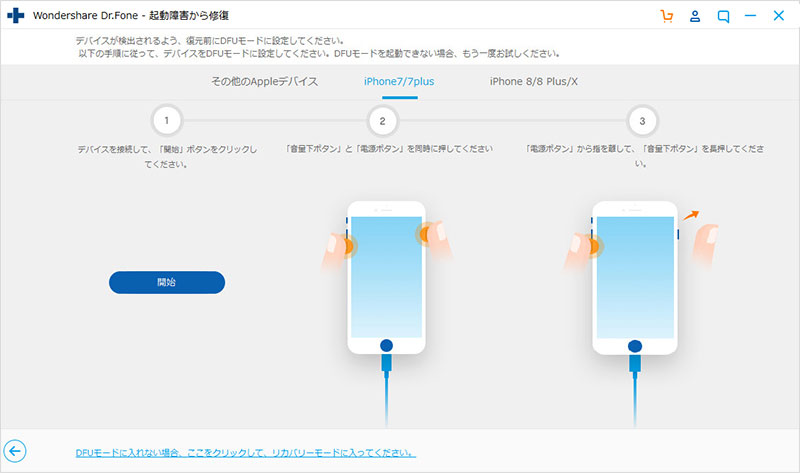Click the step 3 circle indicator

tap(642, 121)
